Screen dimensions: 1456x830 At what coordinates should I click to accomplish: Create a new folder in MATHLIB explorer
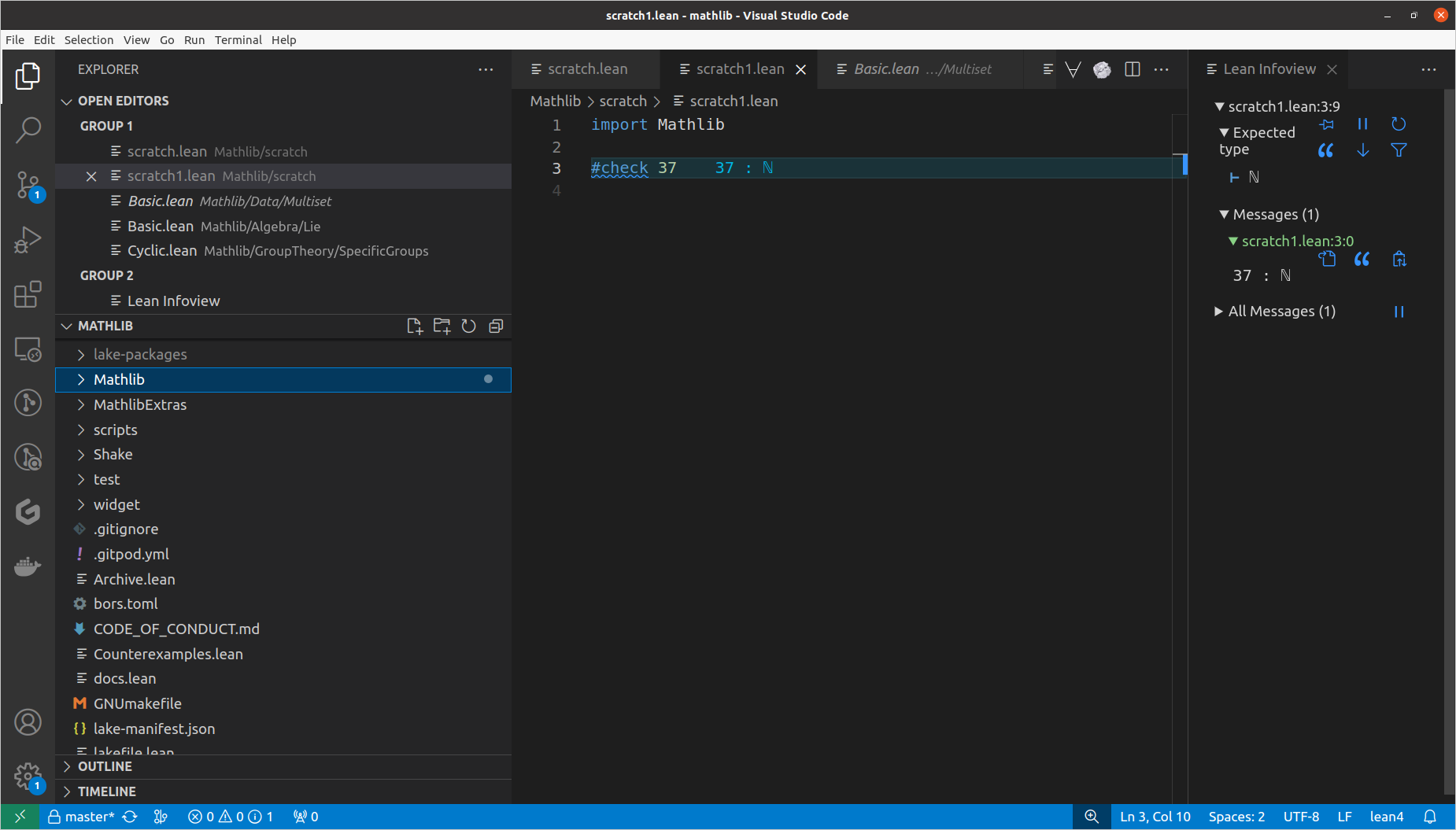tap(442, 326)
